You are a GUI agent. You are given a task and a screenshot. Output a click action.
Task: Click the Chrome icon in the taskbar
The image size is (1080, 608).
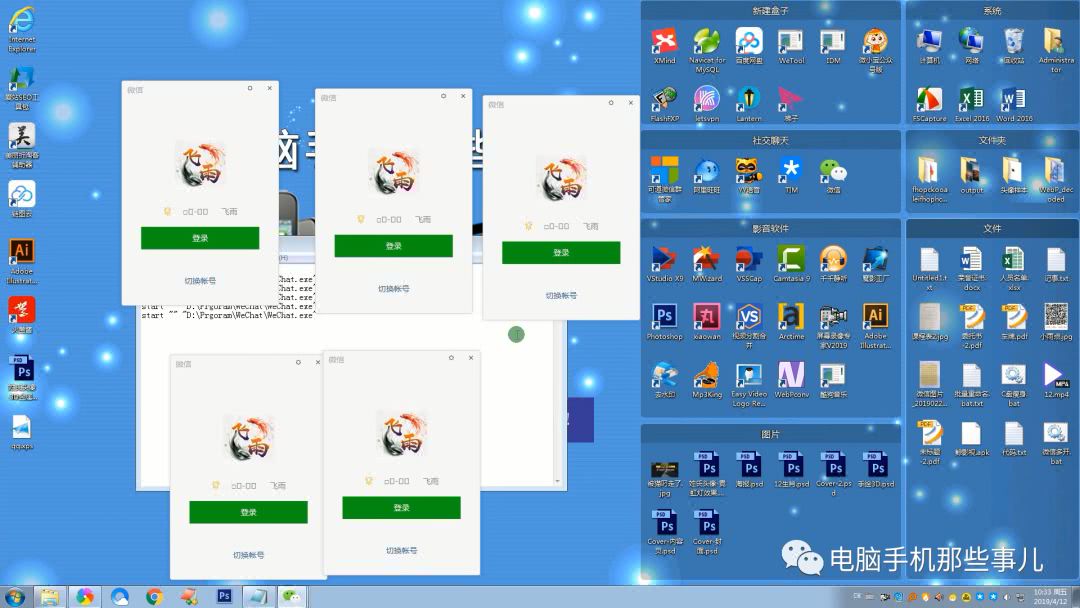click(154, 597)
